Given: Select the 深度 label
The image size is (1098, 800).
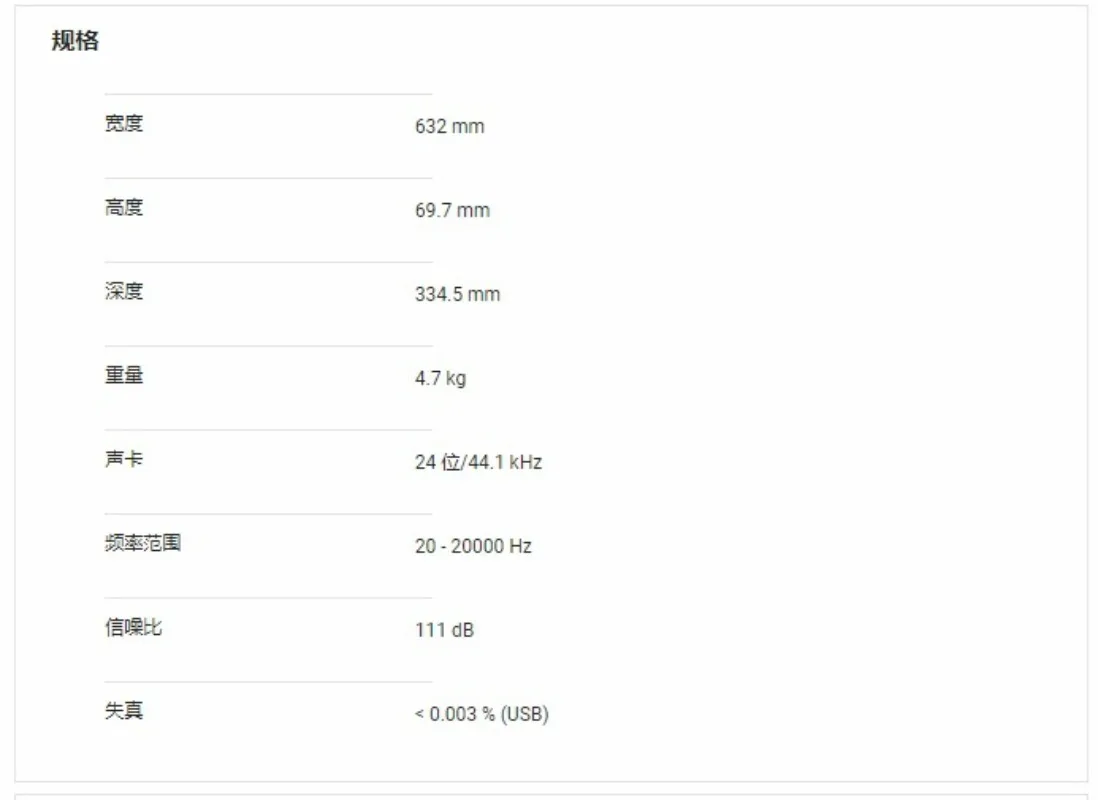Looking at the screenshot, I should [x=124, y=291].
